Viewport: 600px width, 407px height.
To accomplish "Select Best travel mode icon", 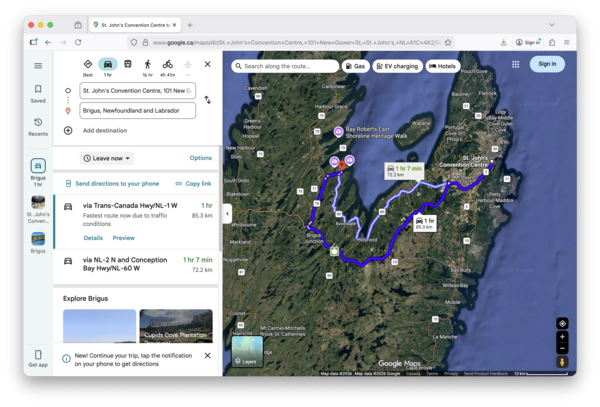I will (x=88, y=67).
